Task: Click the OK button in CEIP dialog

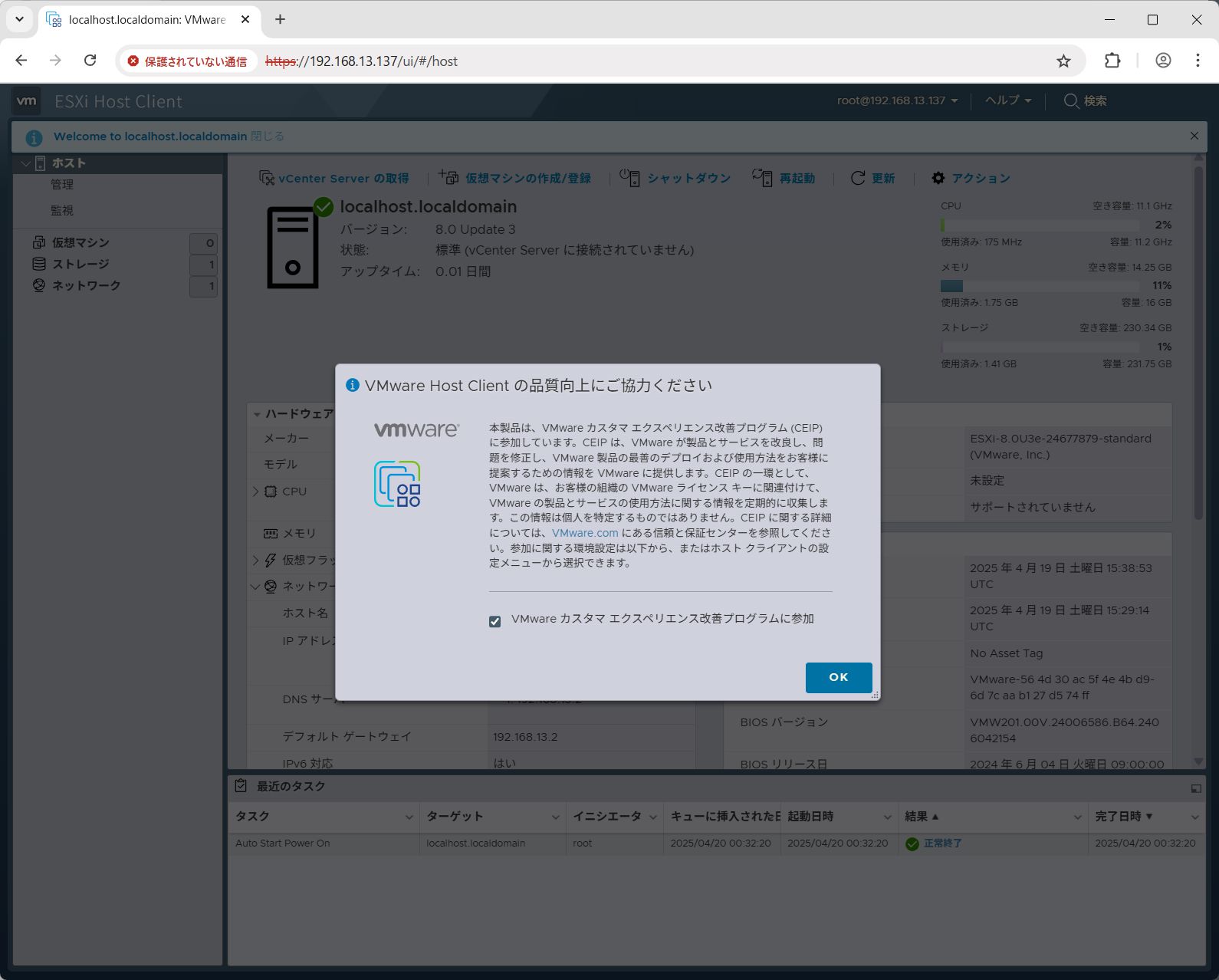Action: (838, 677)
